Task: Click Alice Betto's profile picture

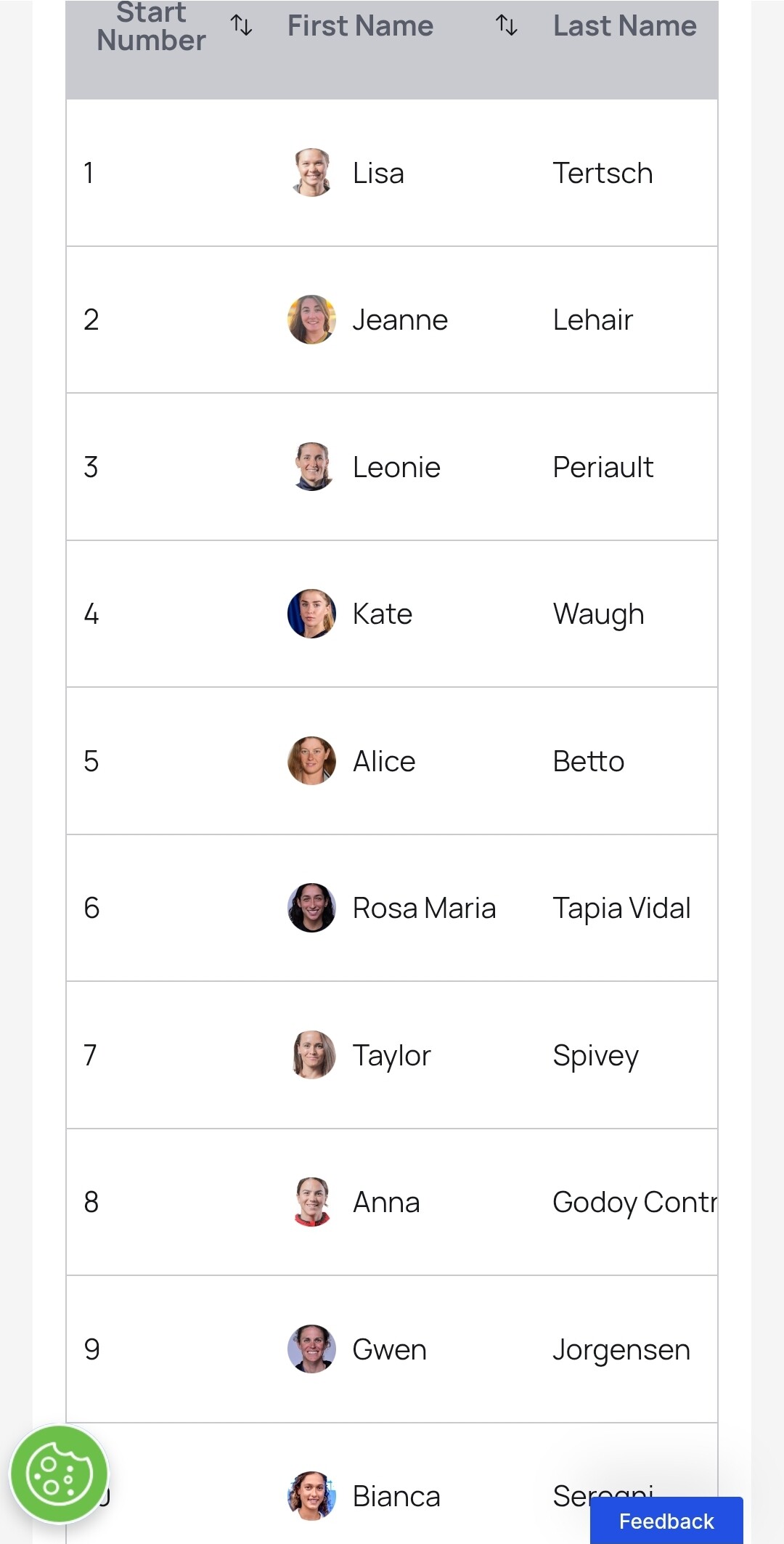Action: pos(312,761)
